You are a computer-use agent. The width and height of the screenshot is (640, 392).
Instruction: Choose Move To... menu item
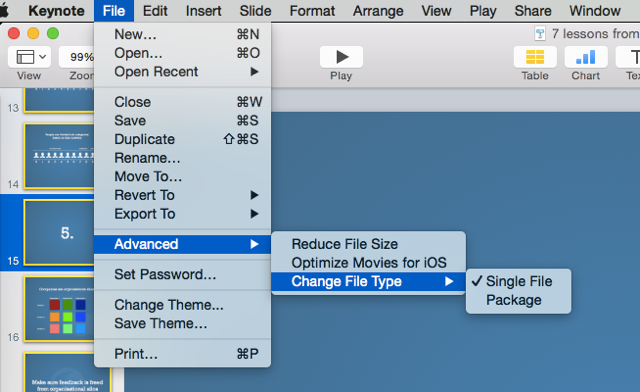[x=182, y=176]
